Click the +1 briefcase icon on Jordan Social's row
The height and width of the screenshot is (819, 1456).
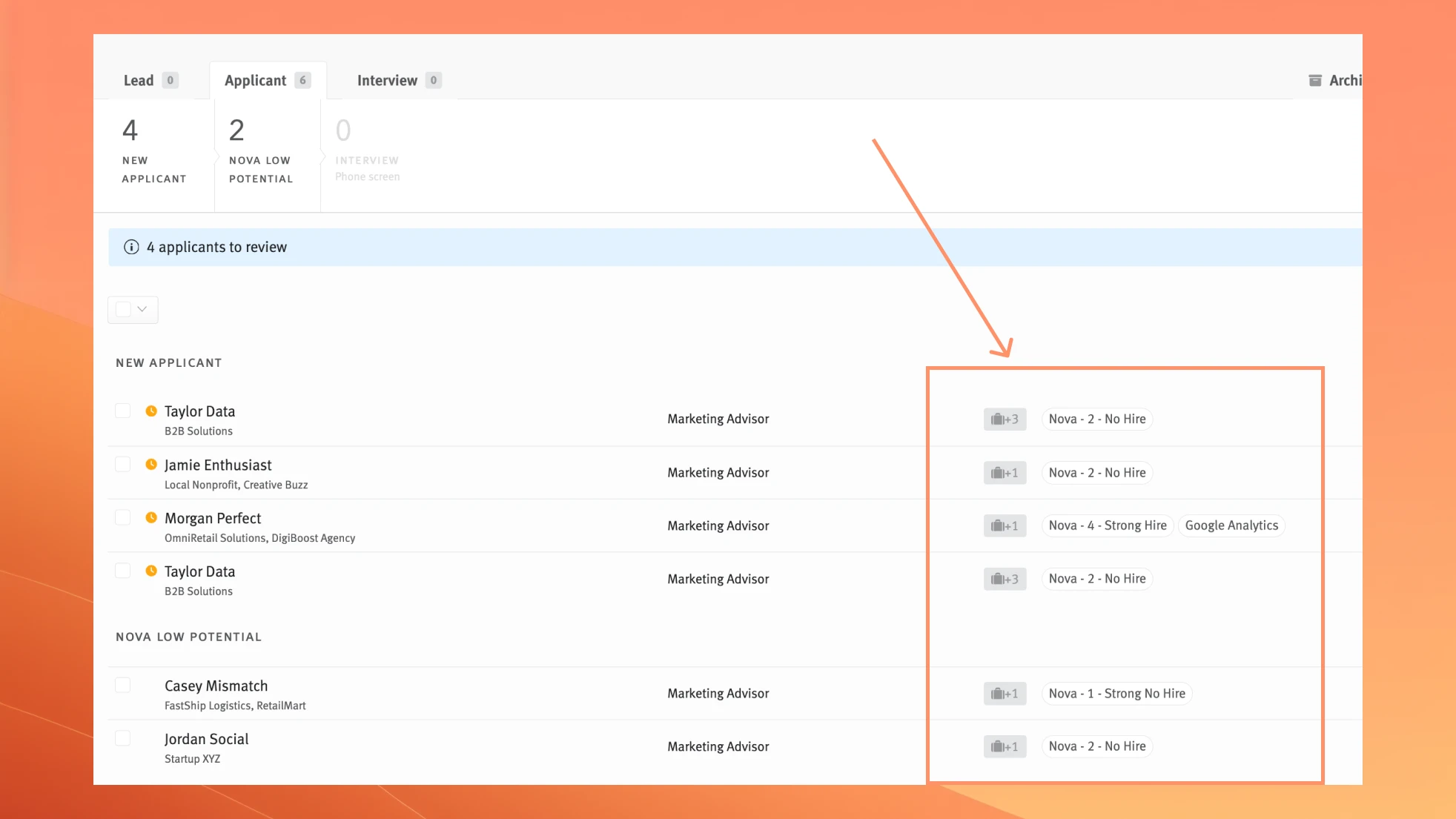[x=1005, y=746]
